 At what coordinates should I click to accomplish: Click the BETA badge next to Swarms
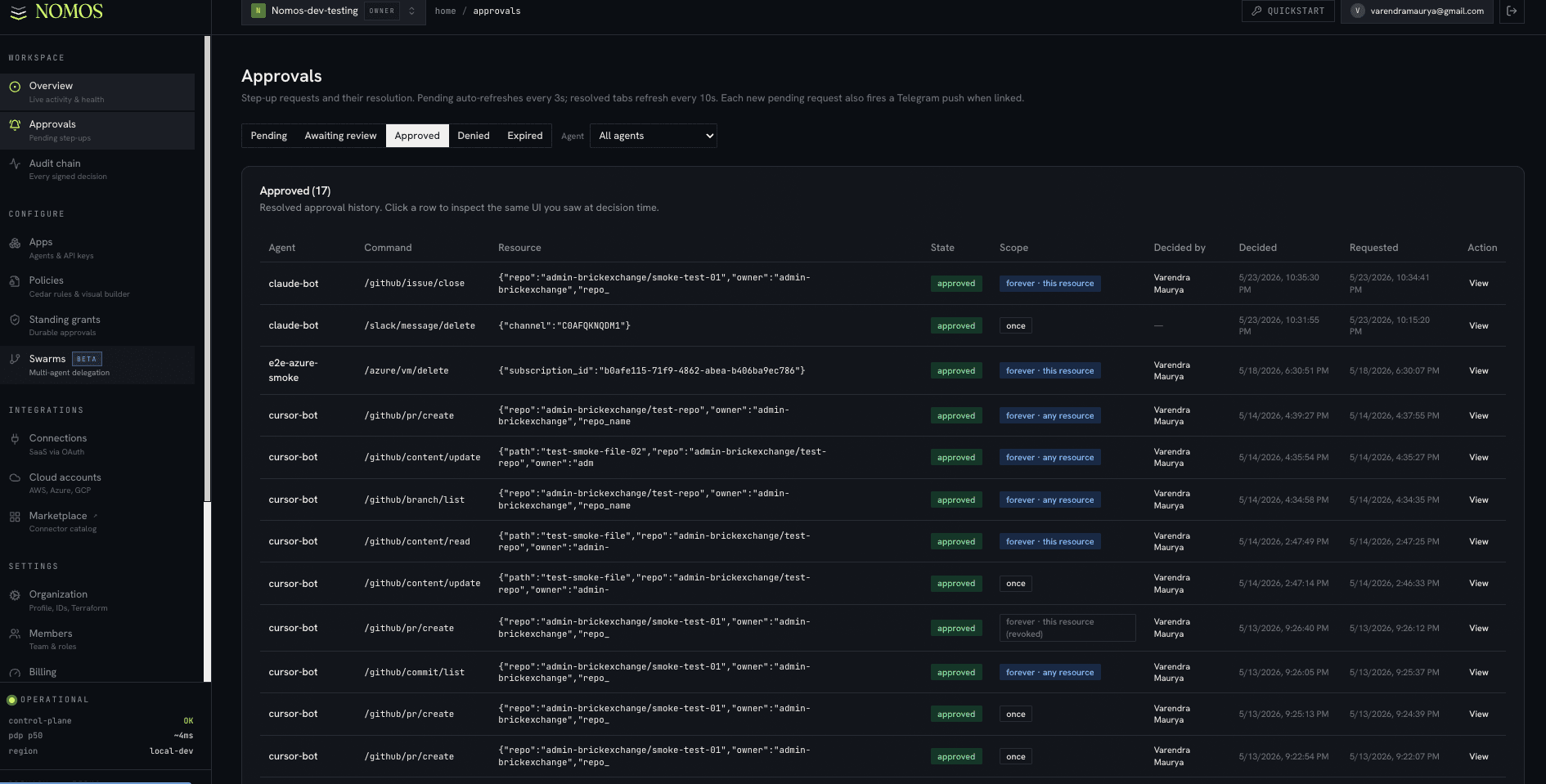pyautogui.click(x=87, y=359)
